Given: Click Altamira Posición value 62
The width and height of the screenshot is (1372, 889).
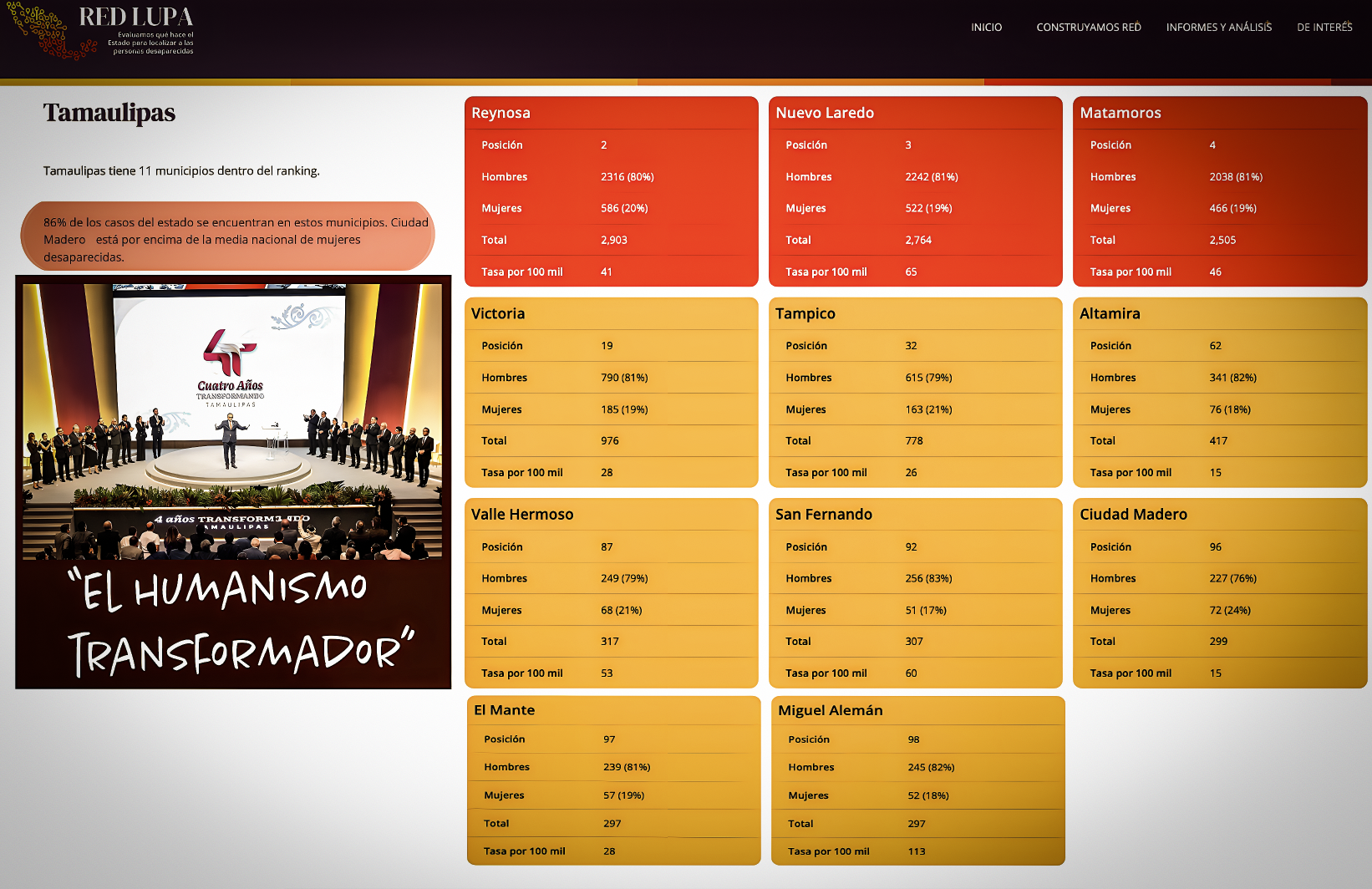Looking at the screenshot, I should click(x=1216, y=346).
